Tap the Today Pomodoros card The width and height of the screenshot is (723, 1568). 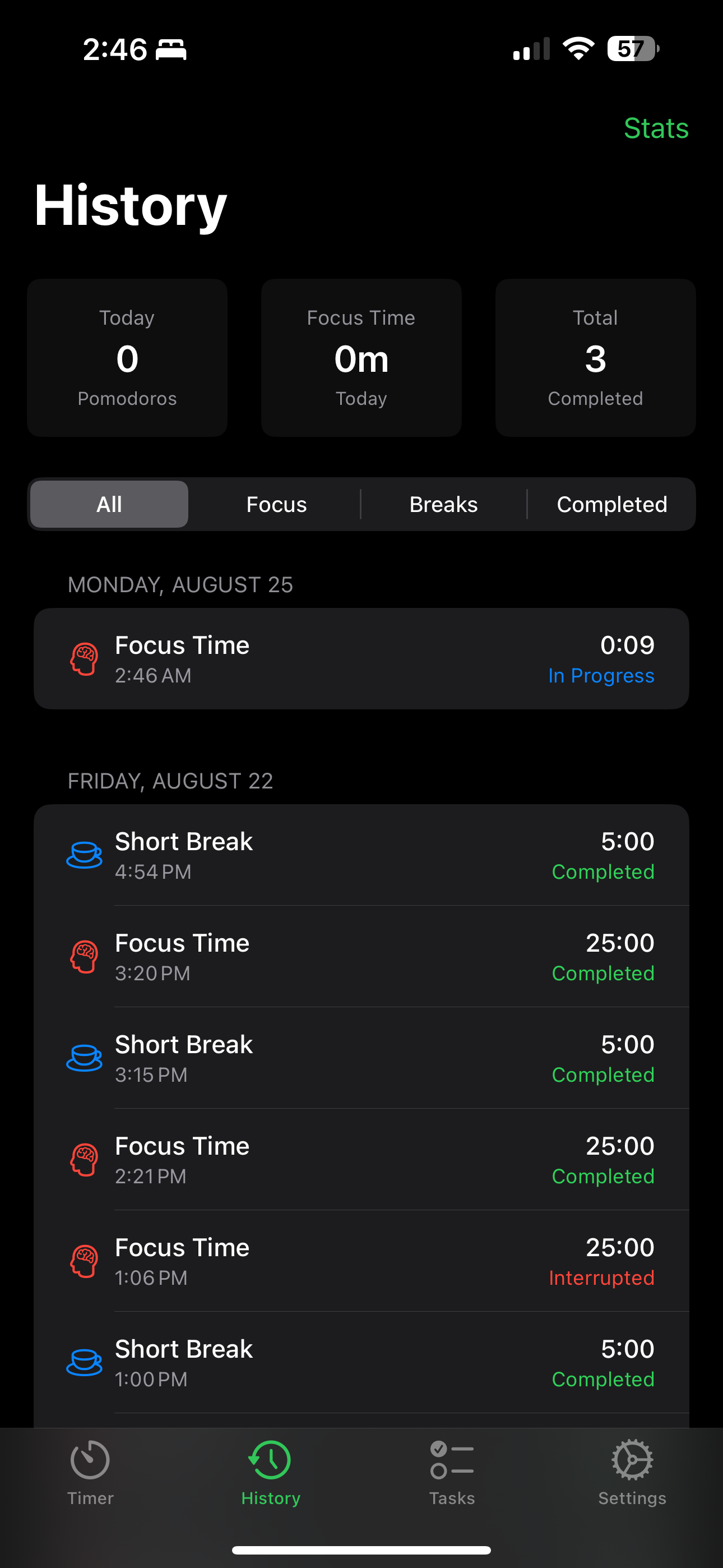point(127,357)
